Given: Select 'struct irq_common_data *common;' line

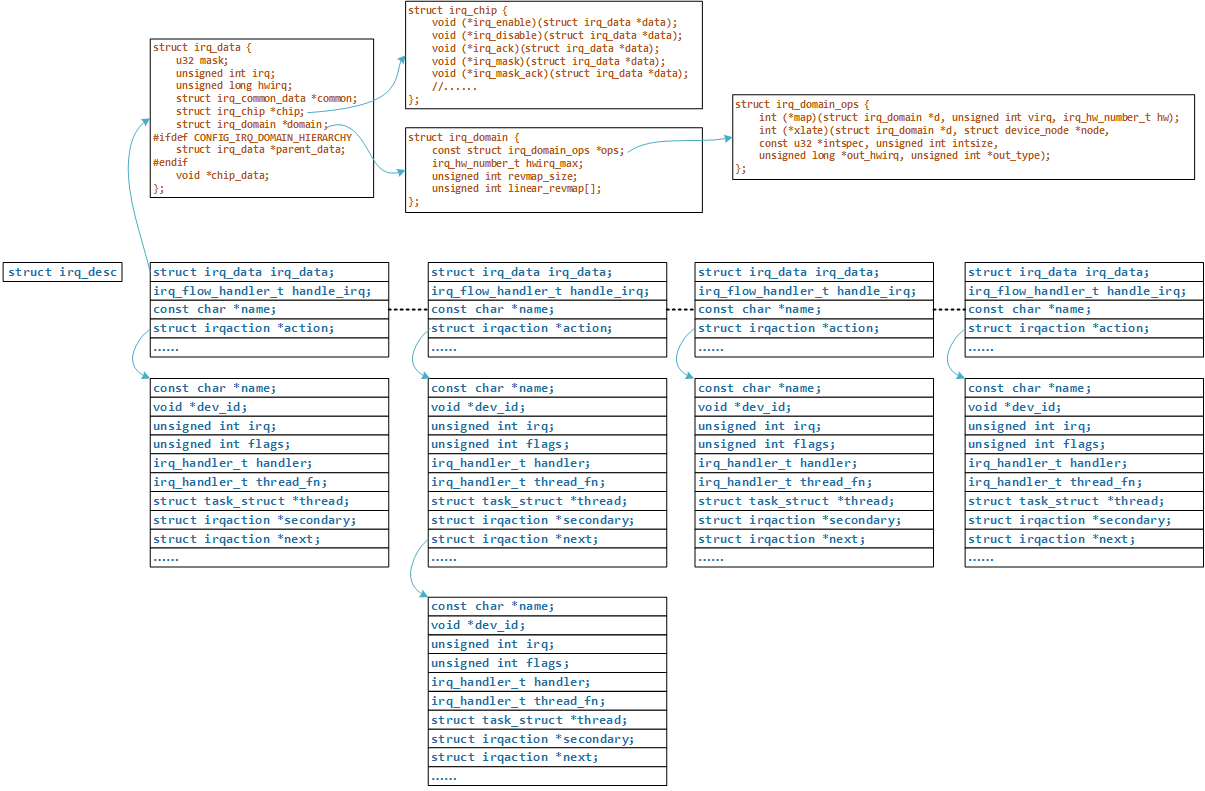Looking at the screenshot, I should coord(266,99).
